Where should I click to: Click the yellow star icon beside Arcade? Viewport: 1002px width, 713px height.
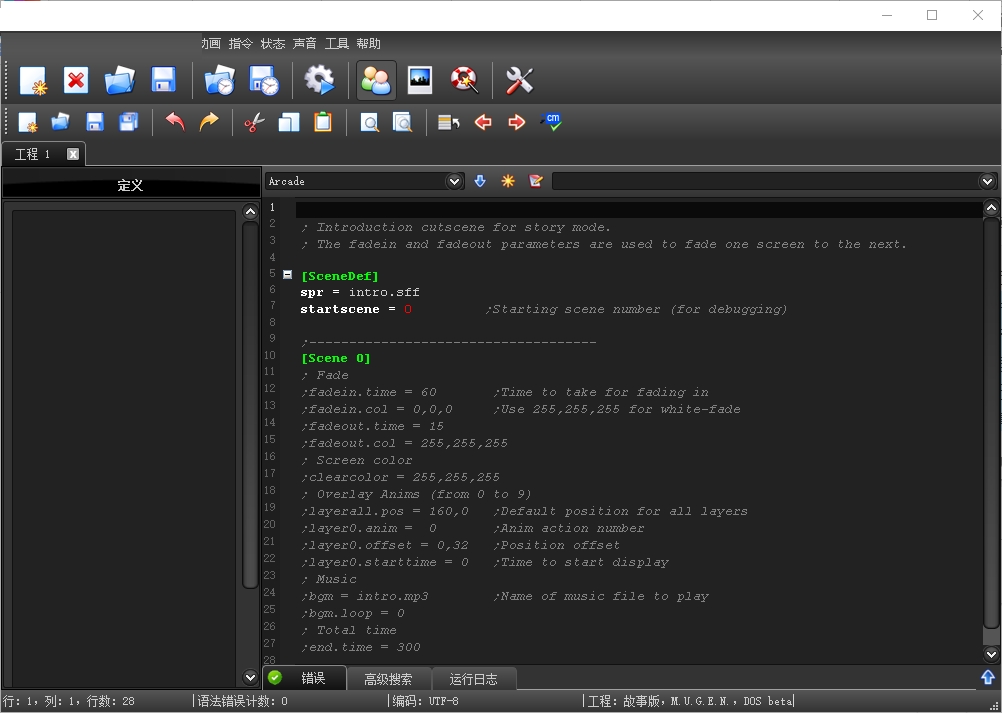(508, 181)
